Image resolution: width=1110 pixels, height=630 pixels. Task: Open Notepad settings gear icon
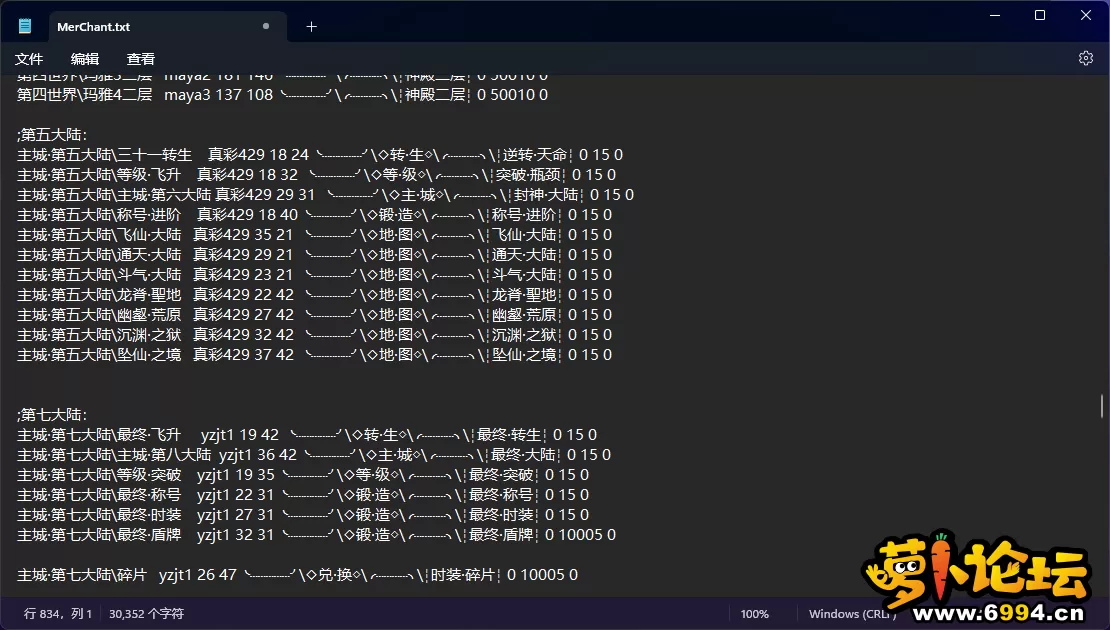tap(1085, 59)
